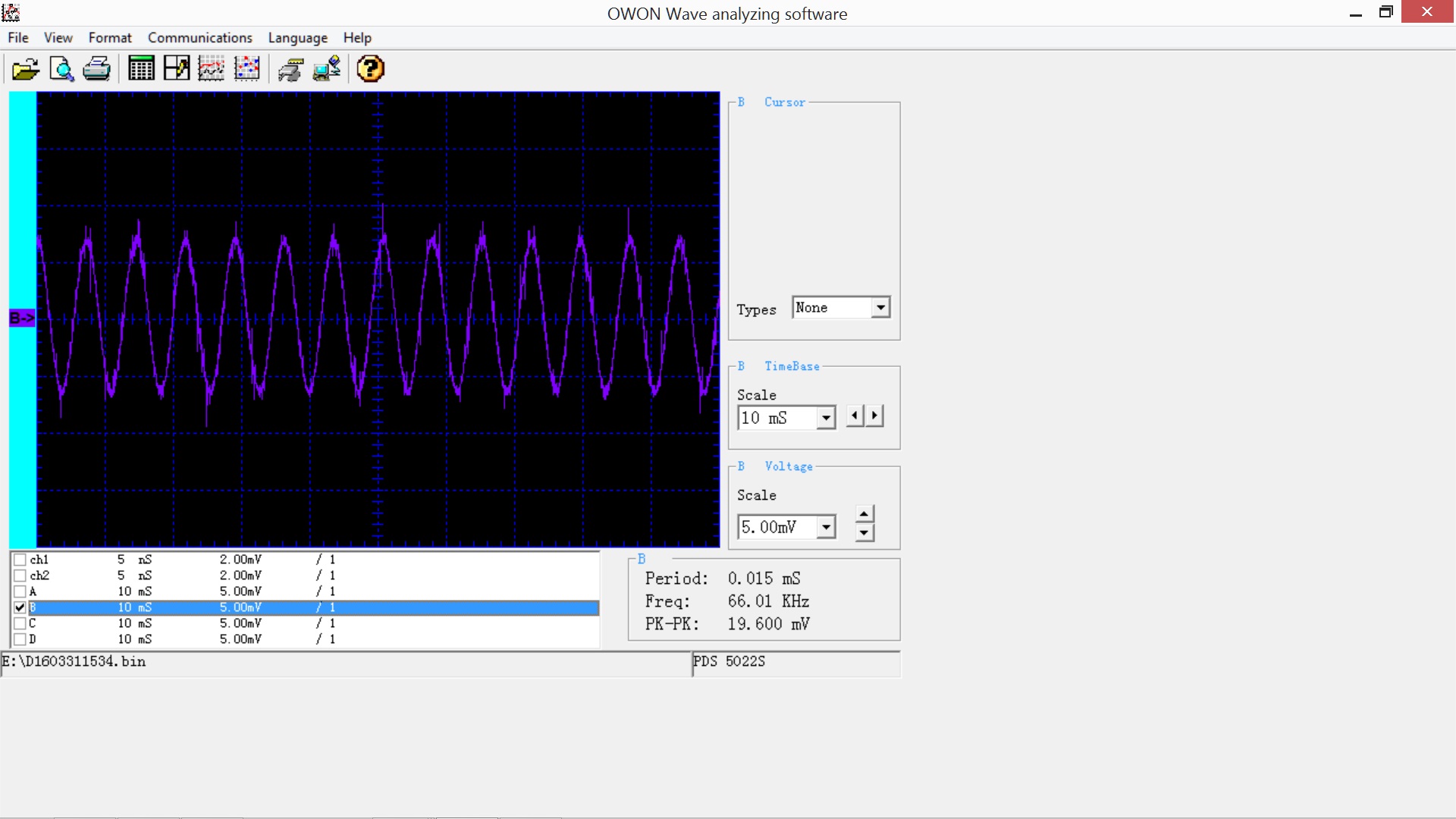
Task: Expand the Voltage Scale 5.00mV dropdown
Action: [786, 527]
